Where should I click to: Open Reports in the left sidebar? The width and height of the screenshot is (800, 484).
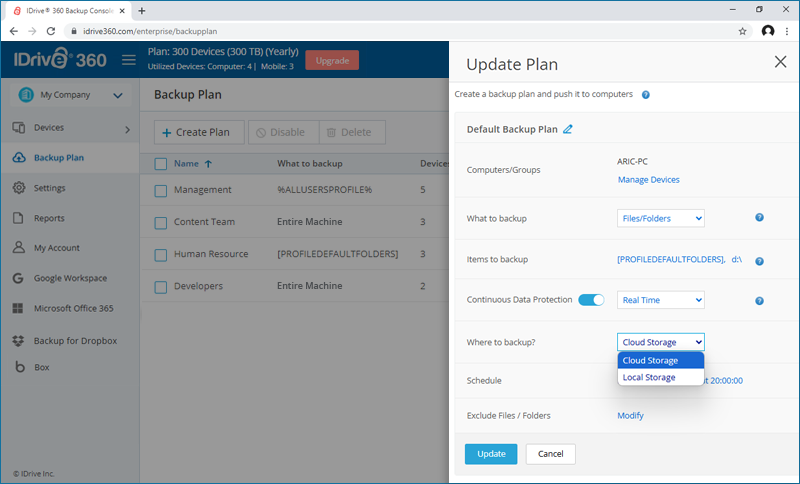[49, 218]
